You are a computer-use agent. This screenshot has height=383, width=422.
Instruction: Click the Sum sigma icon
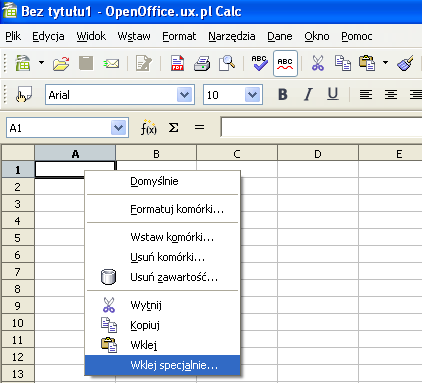pos(173,127)
